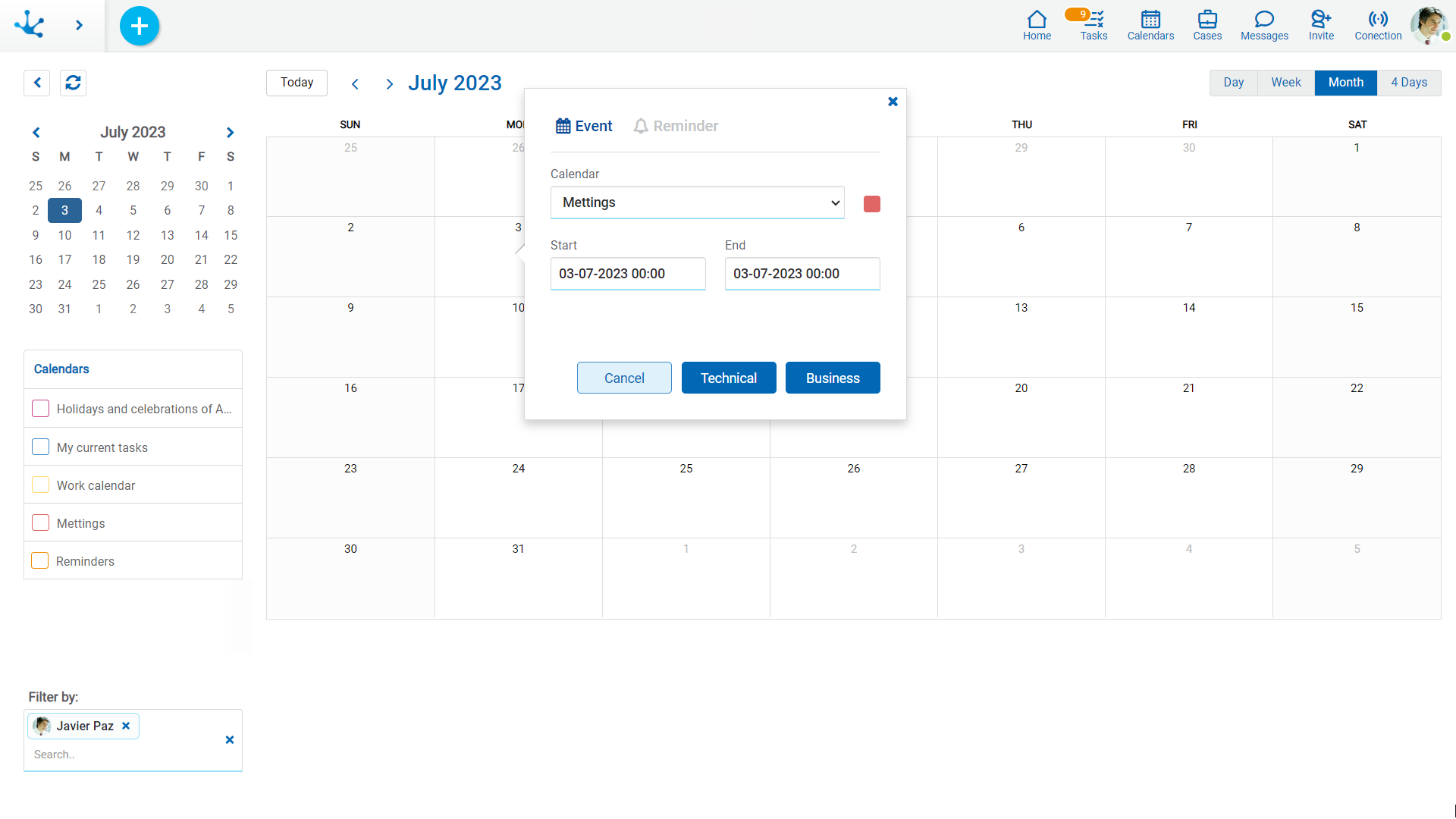Toggle Reminders calendar visibility
This screenshot has width=1456, height=819.
point(40,560)
